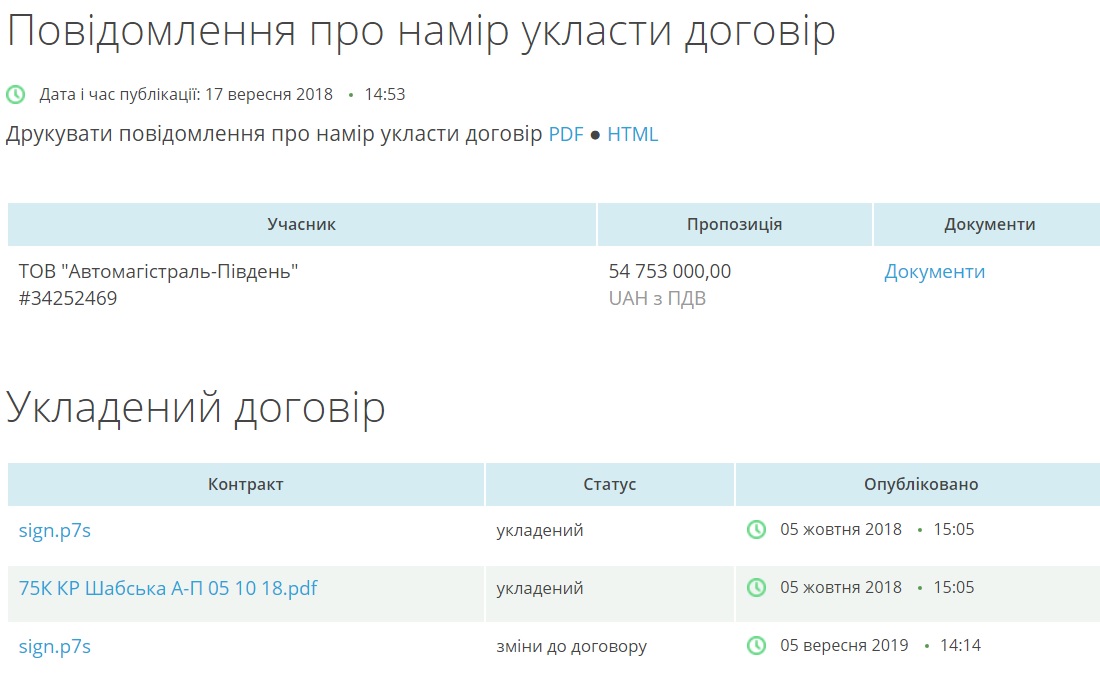The image size is (1100, 684).
Task: Open Документи link for ТОВ Автомагістраль-Південь
Action: coord(934,272)
